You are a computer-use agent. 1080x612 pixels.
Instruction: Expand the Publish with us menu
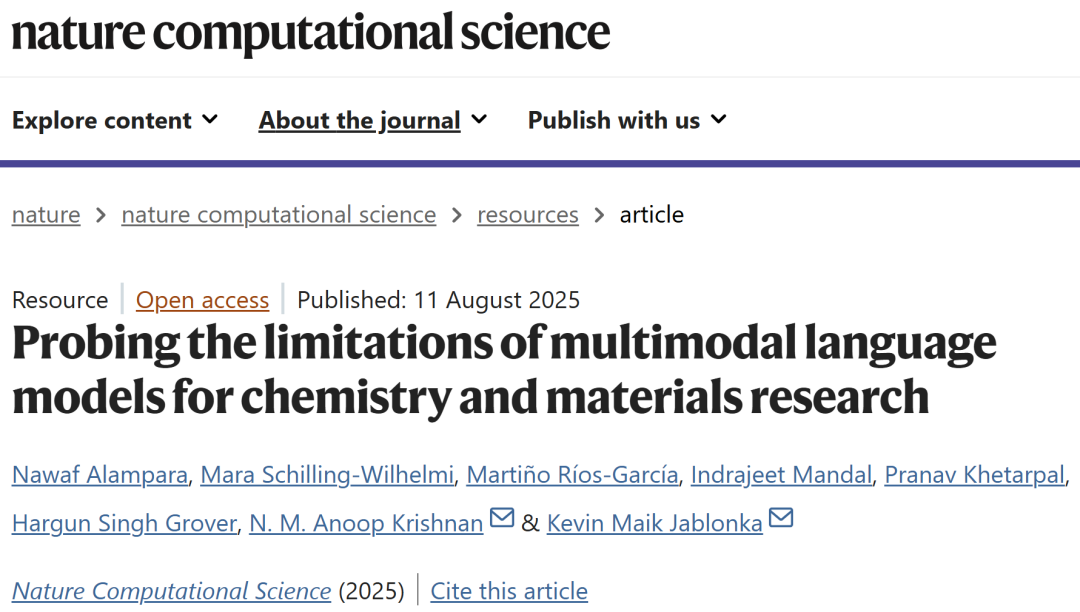click(x=626, y=121)
